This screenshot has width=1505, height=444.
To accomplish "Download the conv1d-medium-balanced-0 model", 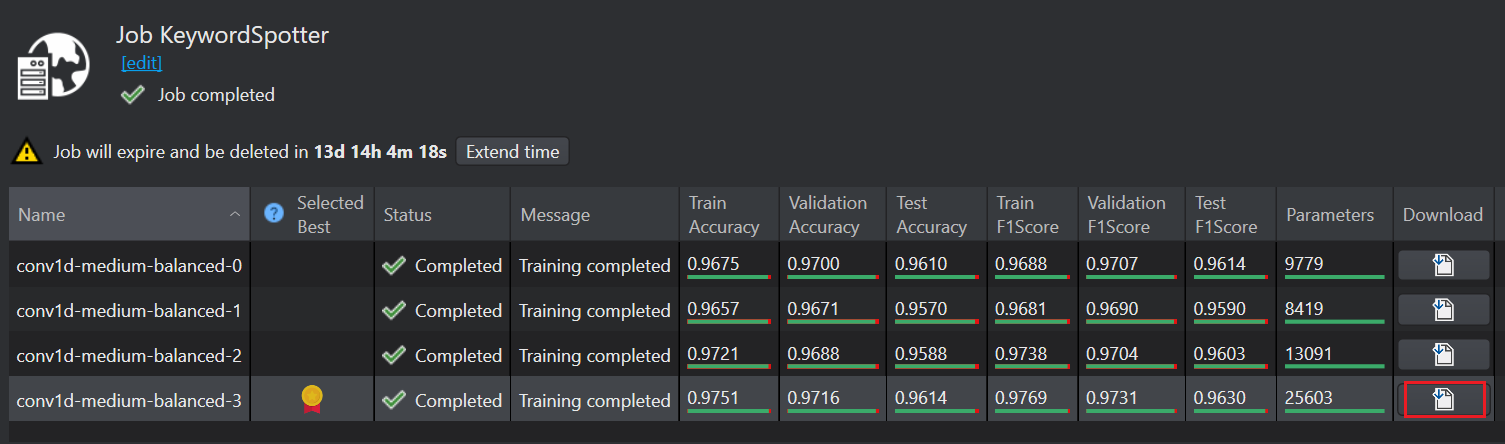I will pyautogui.click(x=1443, y=265).
